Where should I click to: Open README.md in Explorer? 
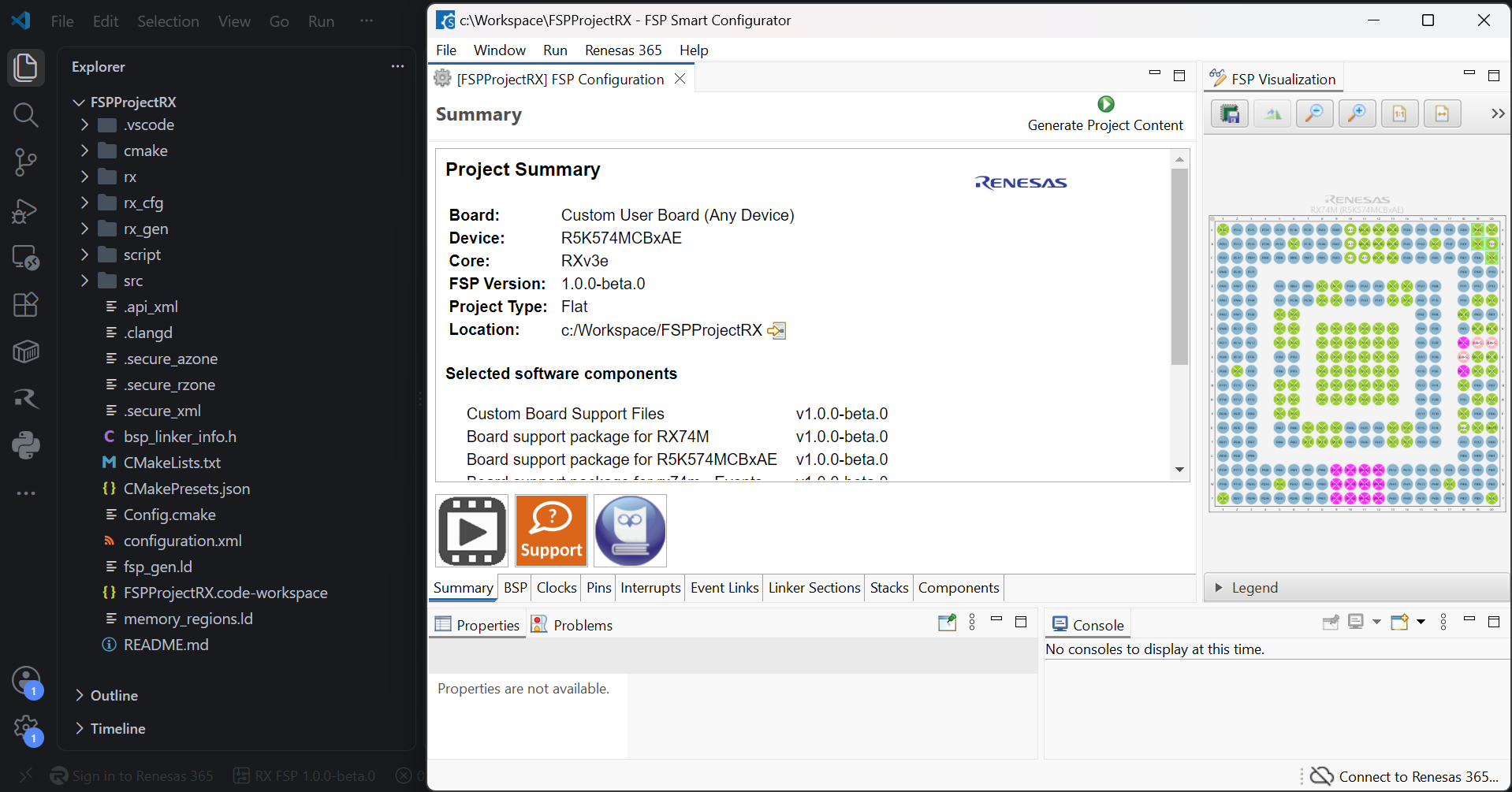point(166,645)
